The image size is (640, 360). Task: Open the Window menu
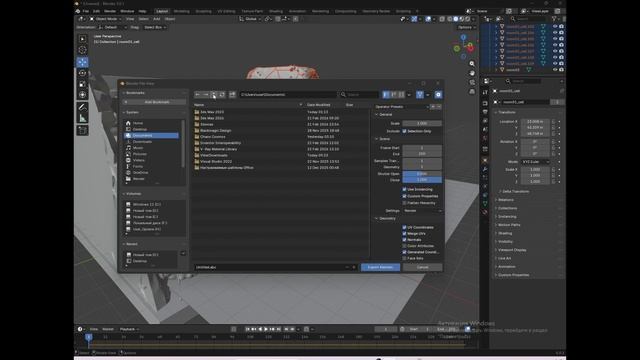pos(127,11)
